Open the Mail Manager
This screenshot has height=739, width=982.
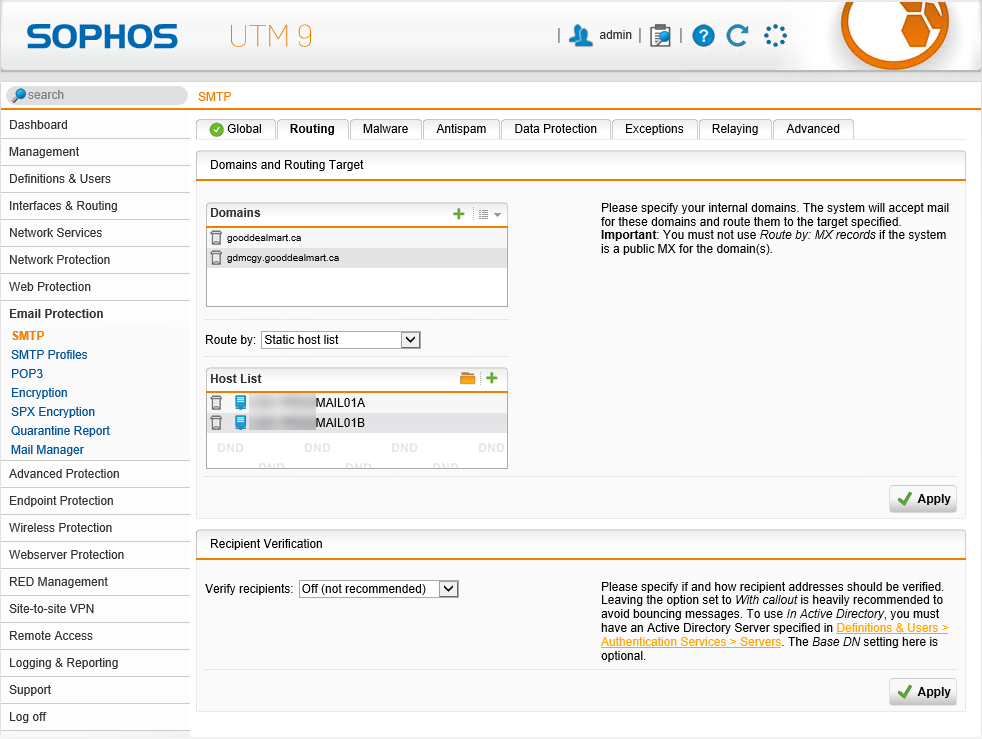pyautogui.click(x=47, y=450)
